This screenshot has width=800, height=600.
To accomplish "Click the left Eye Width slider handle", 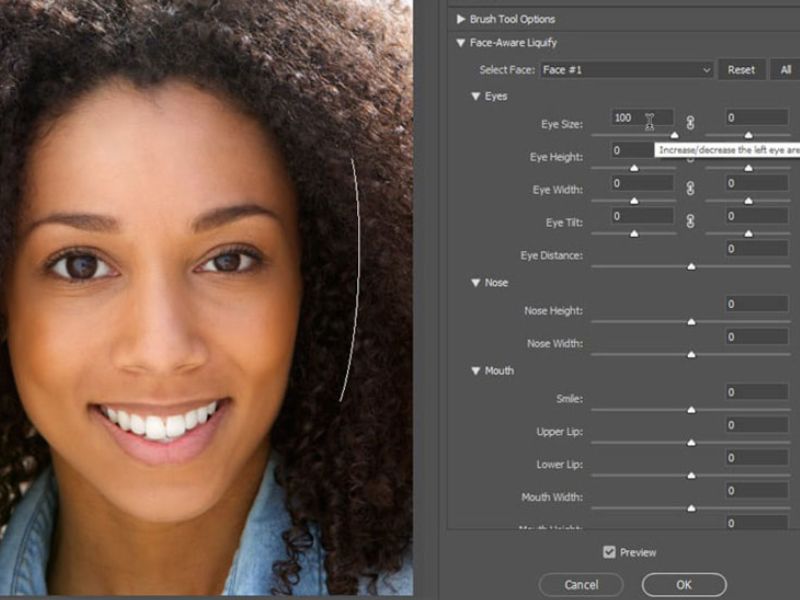I will click(634, 201).
